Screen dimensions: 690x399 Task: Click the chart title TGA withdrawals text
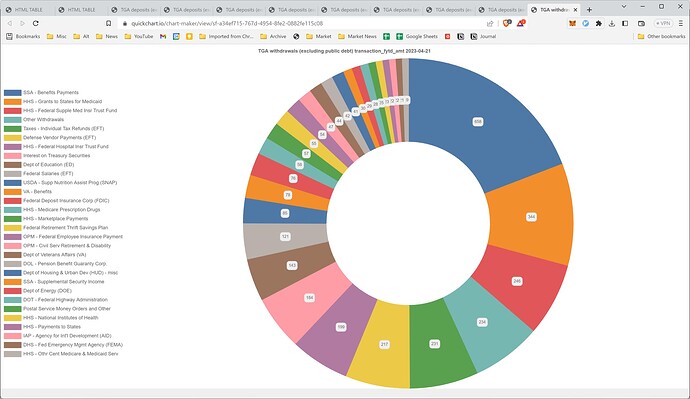tap(344, 51)
